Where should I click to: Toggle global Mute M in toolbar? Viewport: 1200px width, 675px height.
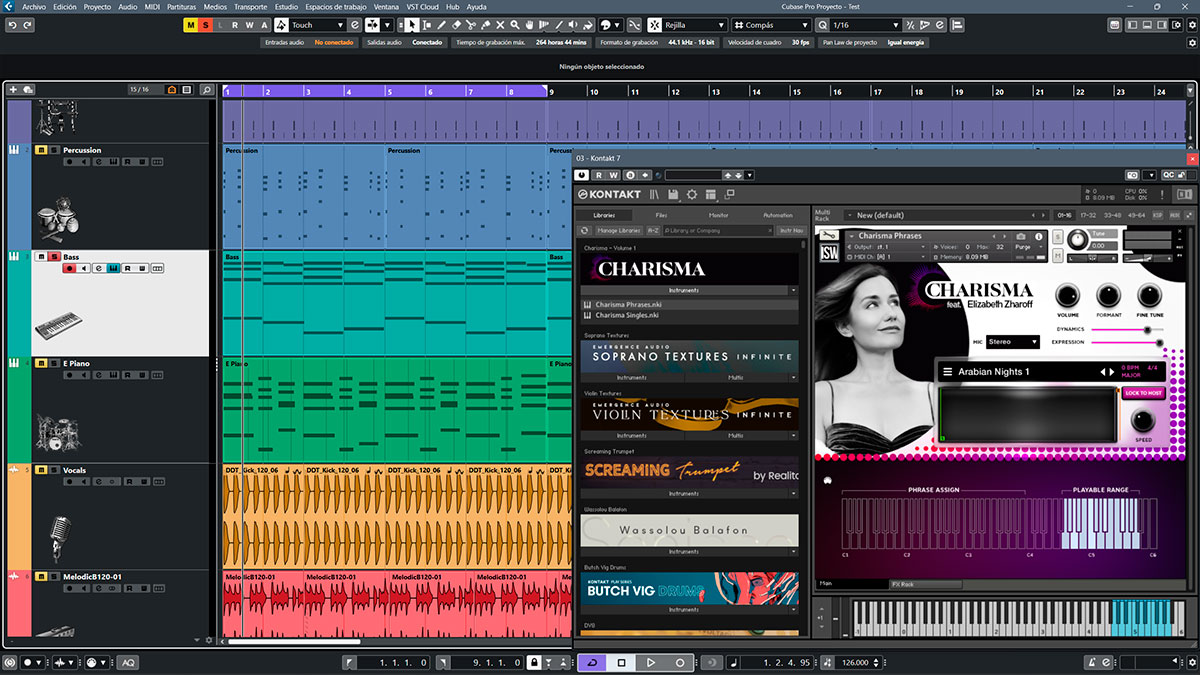click(191, 24)
